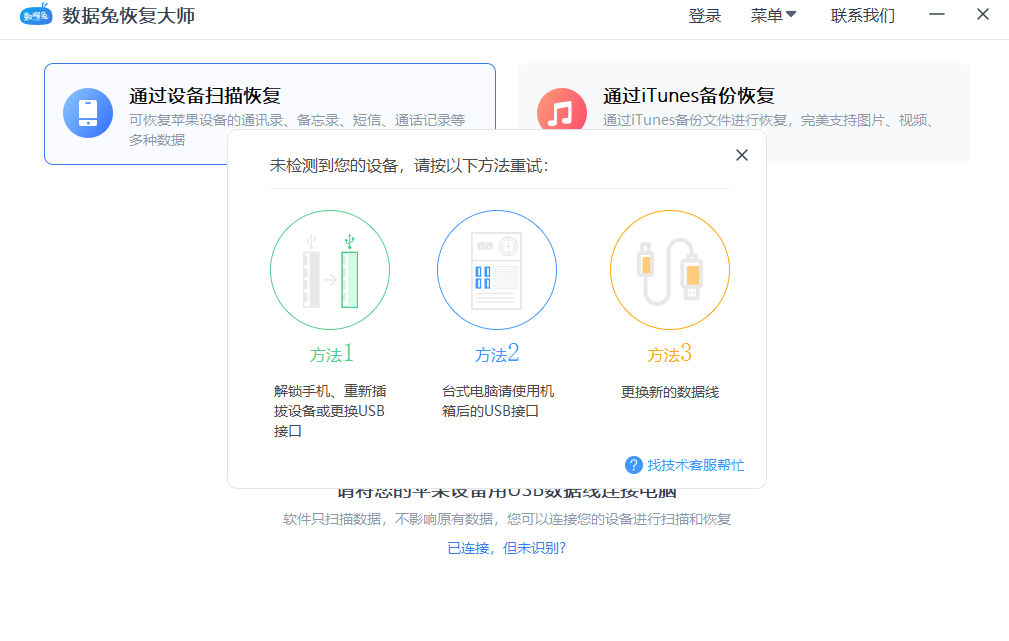The image size is (1009, 641).
Task: Click the green 方法1 label
Action: (x=331, y=354)
